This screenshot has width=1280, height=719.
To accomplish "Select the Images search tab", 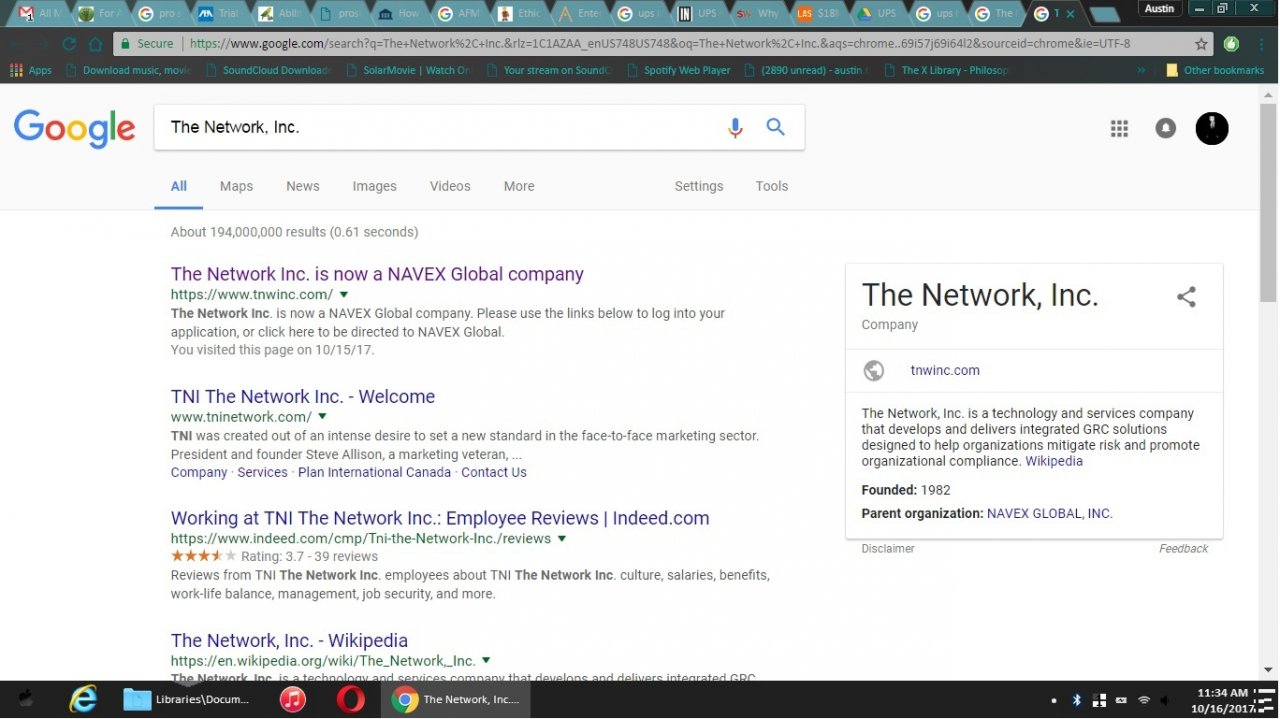I will pyautogui.click(x=374, y=186).
